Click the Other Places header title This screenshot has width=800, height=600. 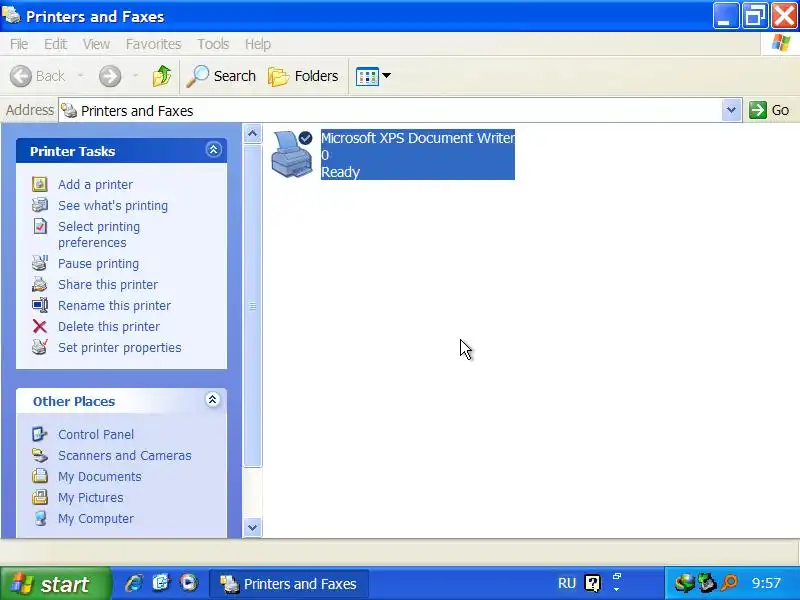tap(74, 401)
